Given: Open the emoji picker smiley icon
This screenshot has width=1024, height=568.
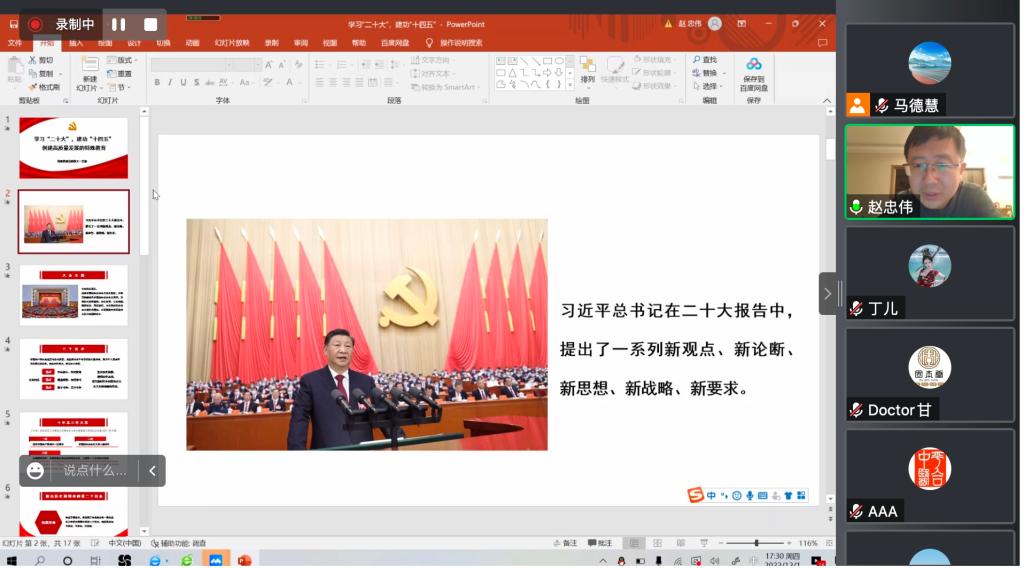Looking at the screenshot, I should tap(35, 471).
